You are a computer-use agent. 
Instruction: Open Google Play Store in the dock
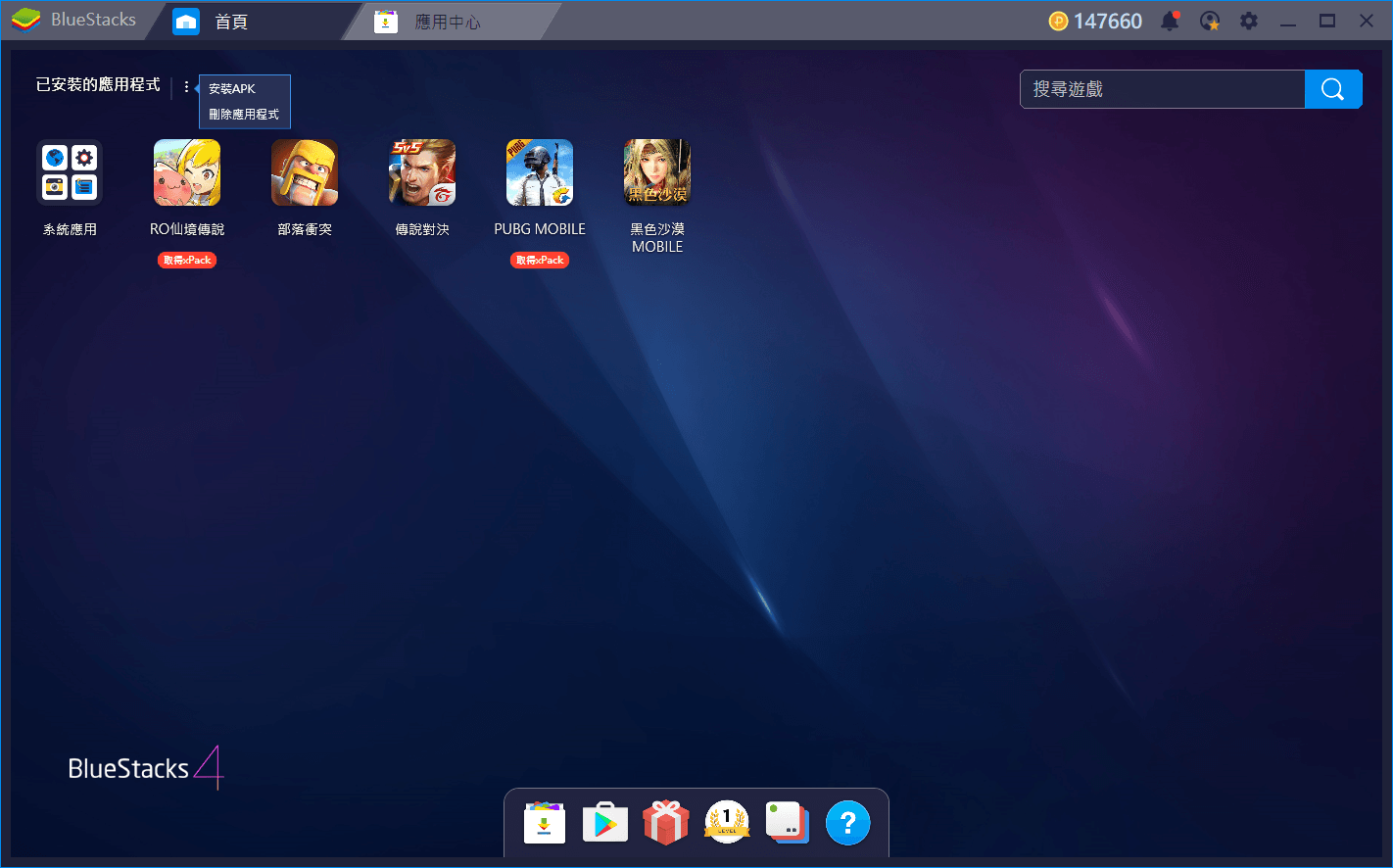click(605, 823)
